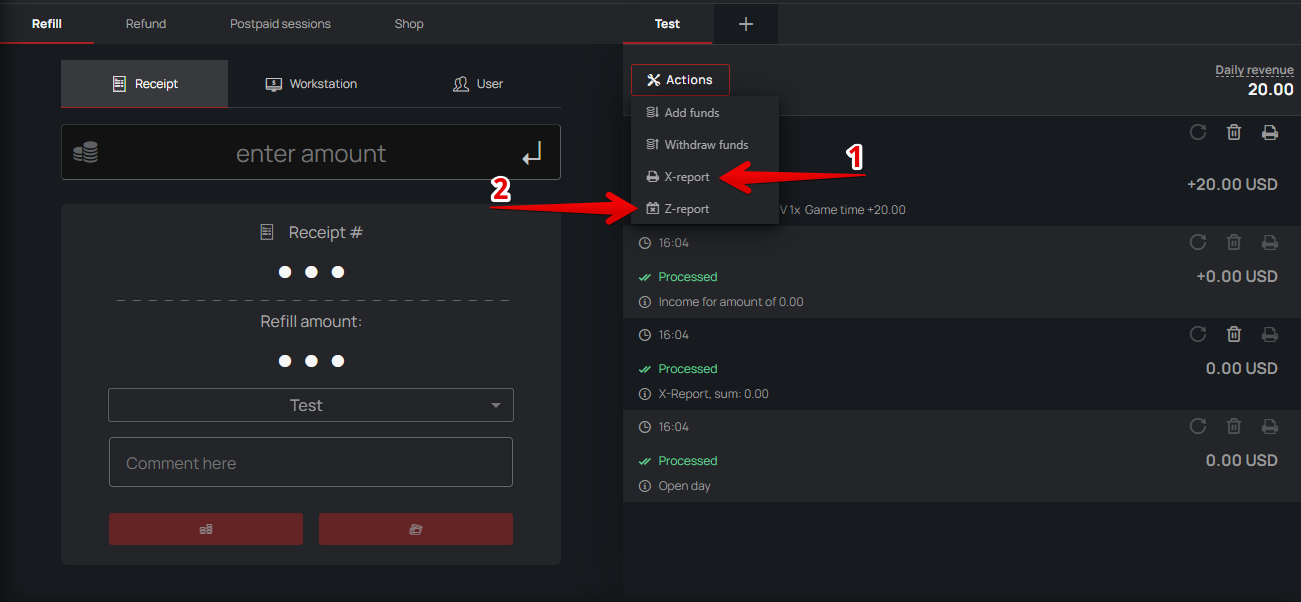Collapse the Actions dropdown menu
This screenshot has width=1301, height=602.
(x=680, y=80)
